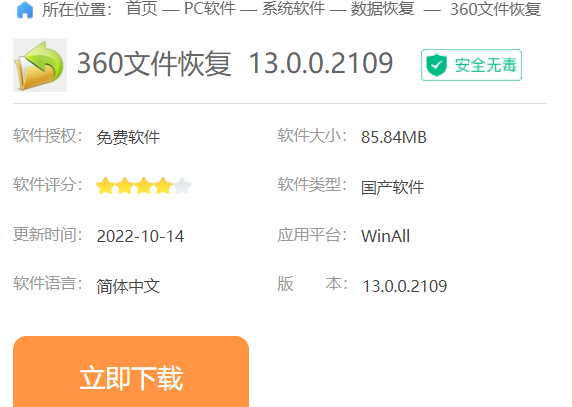Open the 系统软件 breadcrumb category
The image size is (572, 407).
[293, 9]
